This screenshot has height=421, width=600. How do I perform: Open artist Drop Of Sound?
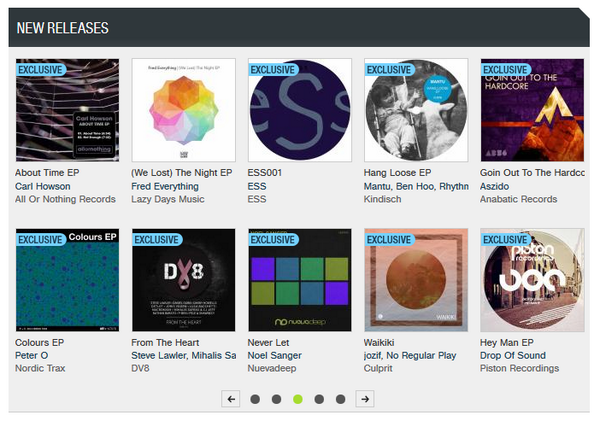[x=513, y=356]
